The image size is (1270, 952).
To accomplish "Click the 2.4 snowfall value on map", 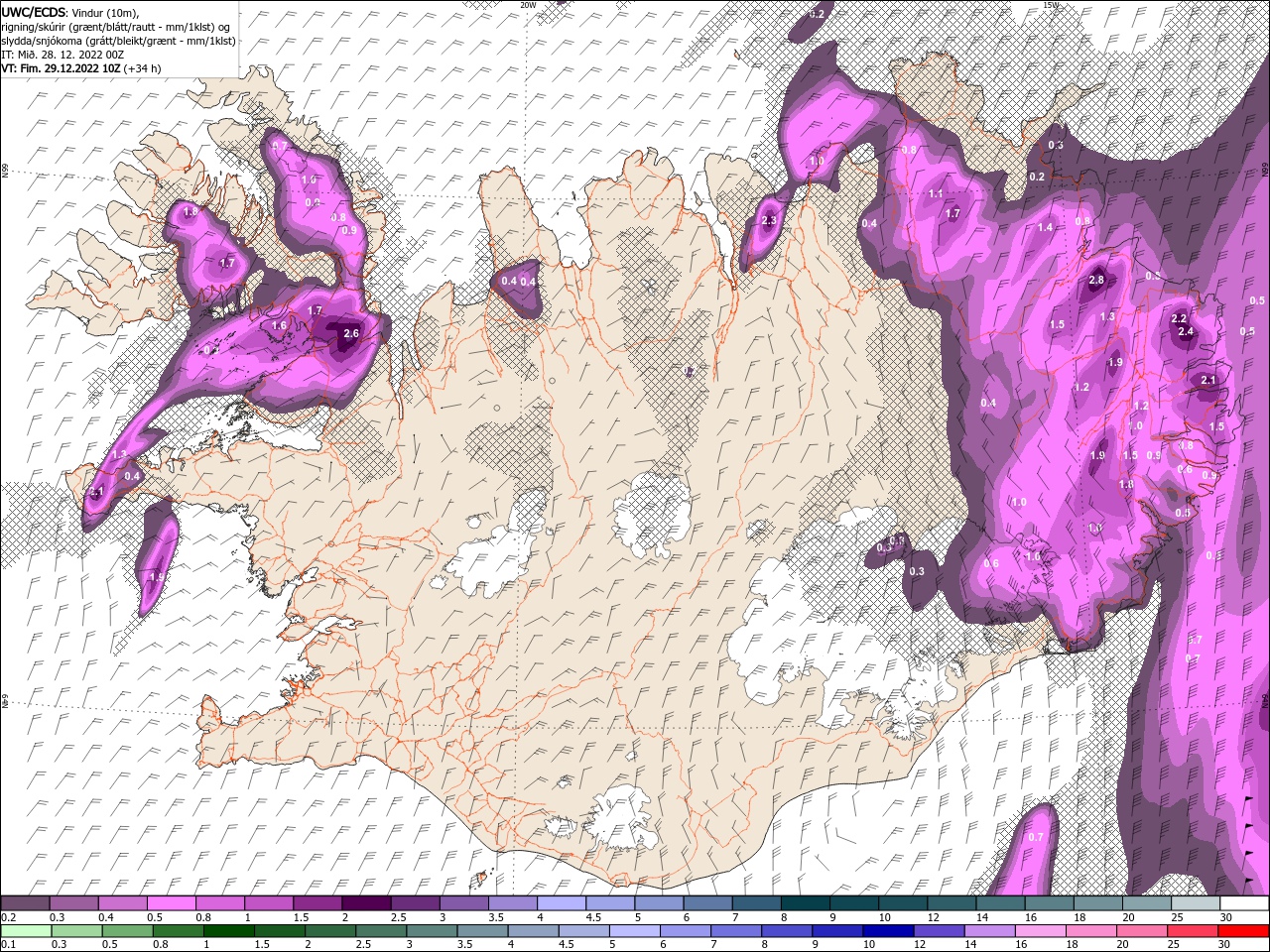I will pos(1186,332).
